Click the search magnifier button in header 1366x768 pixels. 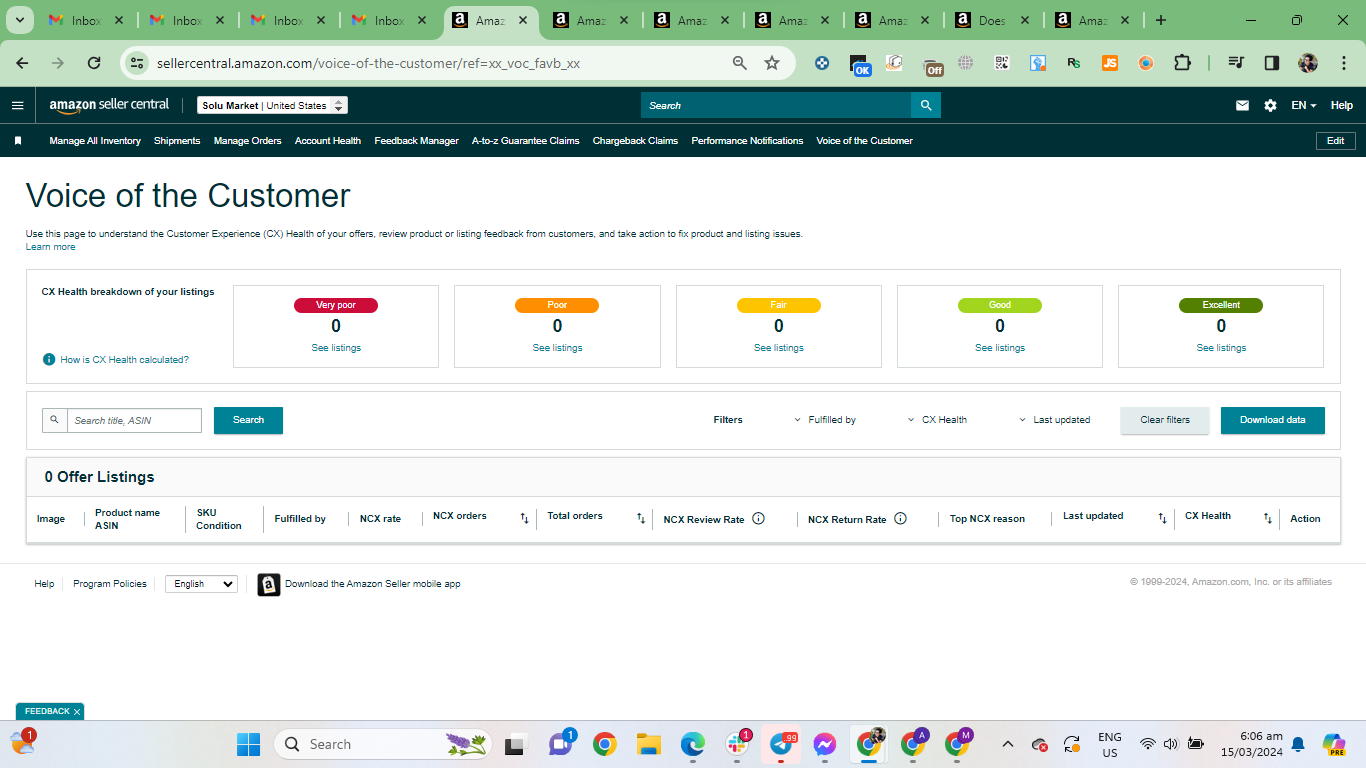point(926,105)
